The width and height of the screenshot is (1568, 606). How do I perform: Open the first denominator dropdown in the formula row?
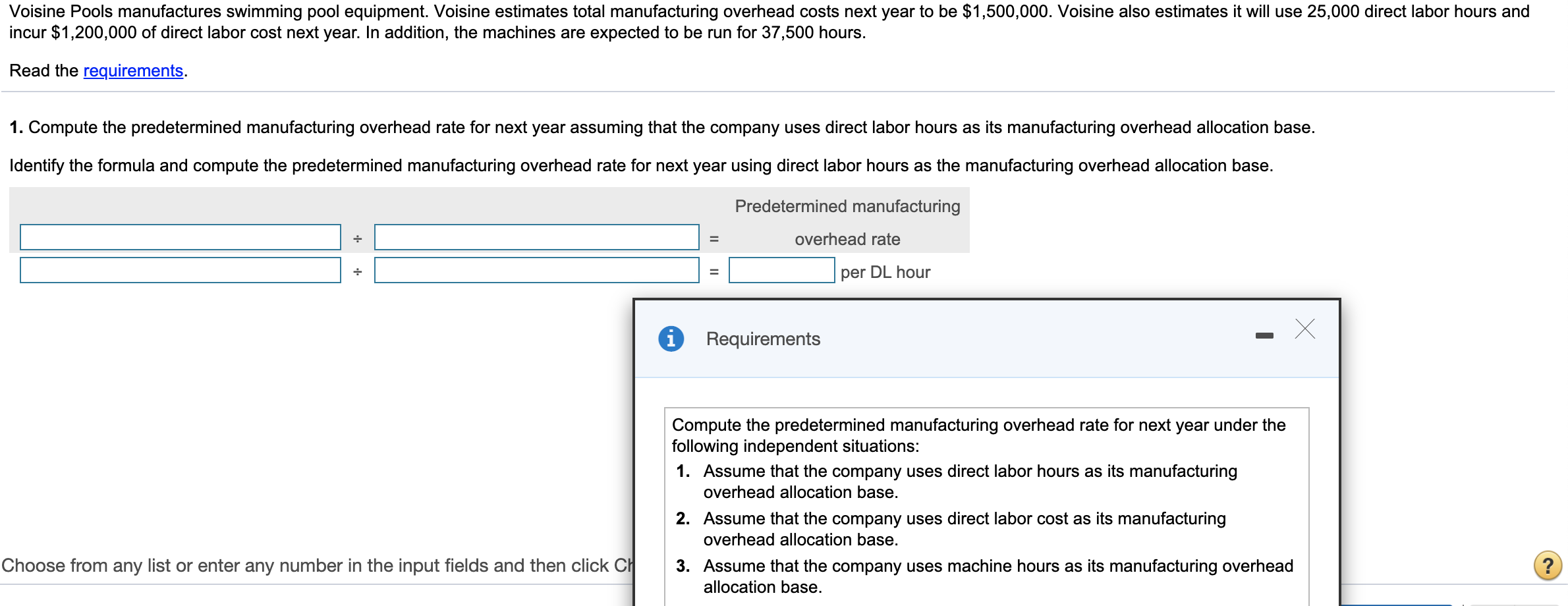click(x=536, y=238)
